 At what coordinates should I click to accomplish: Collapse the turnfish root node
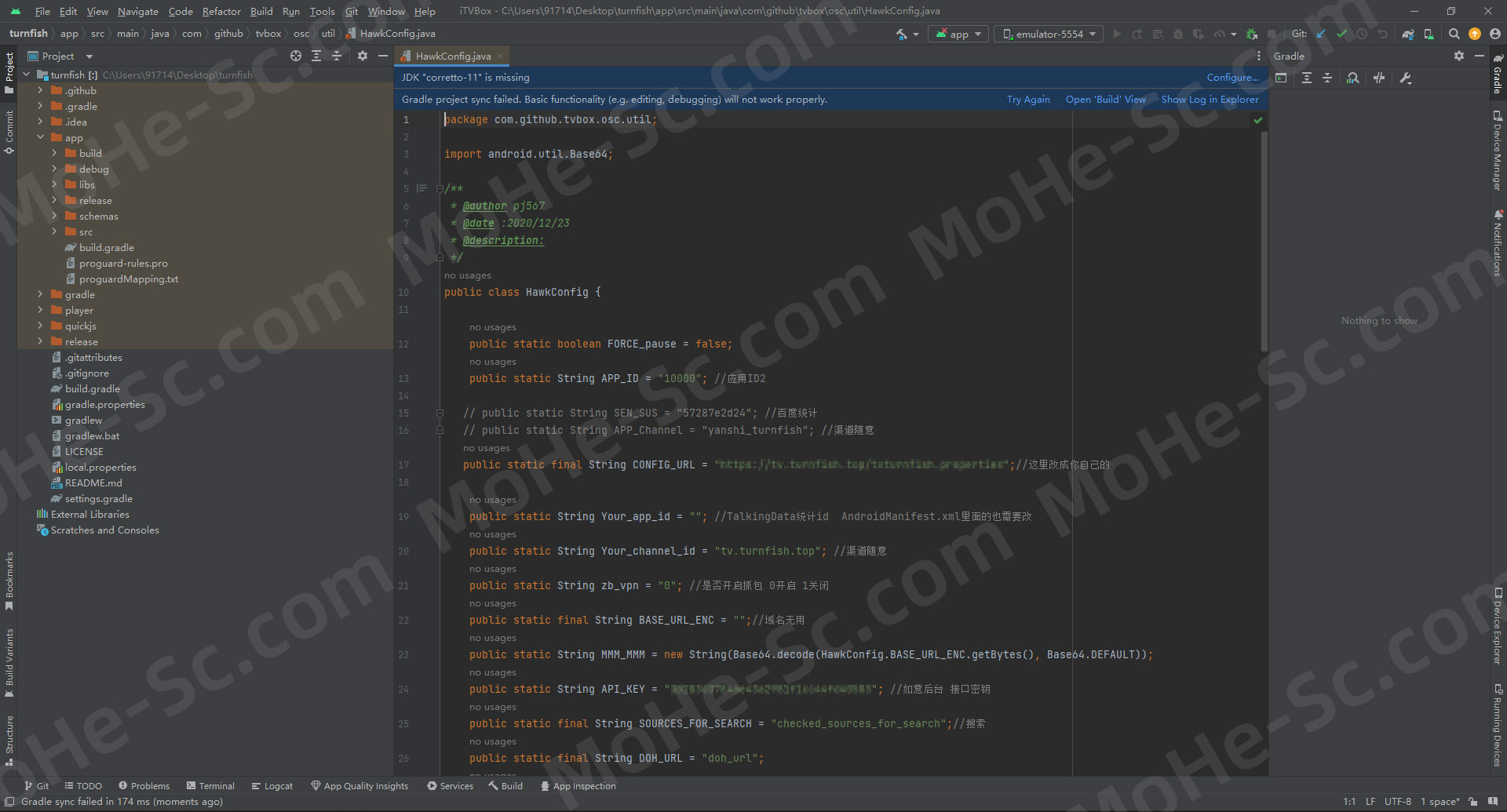click(27, 75)
